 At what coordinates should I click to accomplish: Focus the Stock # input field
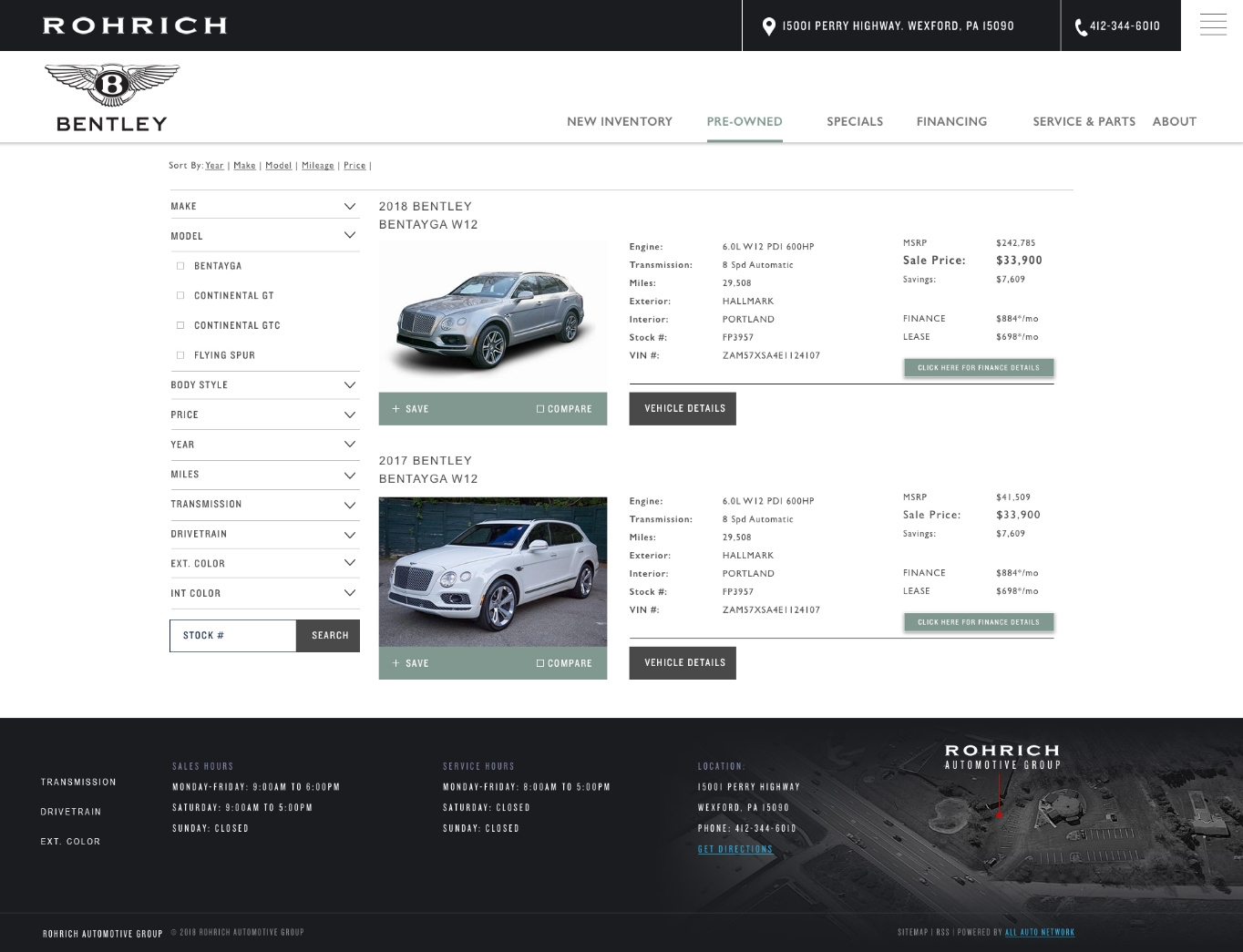coord(233,636)
